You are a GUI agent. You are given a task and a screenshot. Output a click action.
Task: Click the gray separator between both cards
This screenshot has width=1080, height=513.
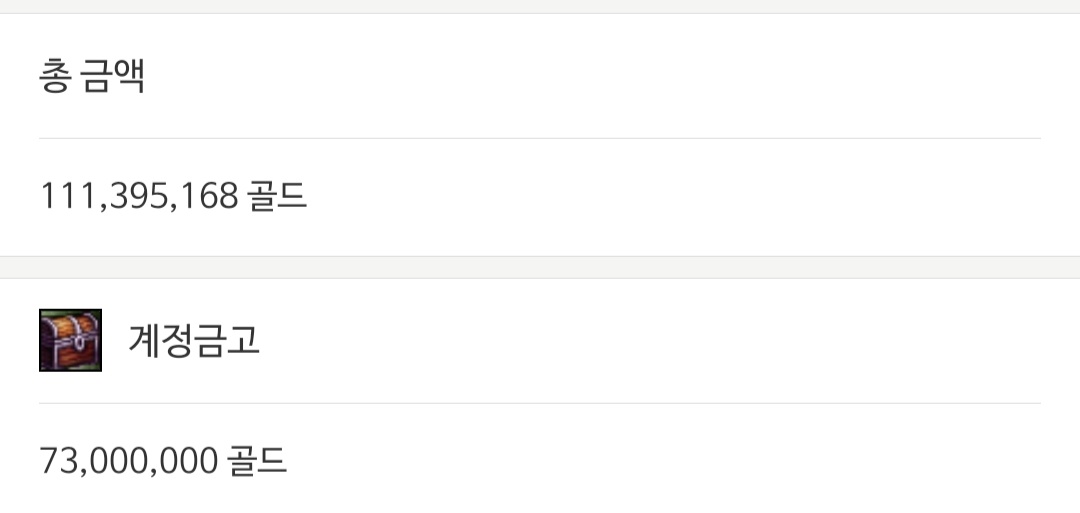pos(540,267)
